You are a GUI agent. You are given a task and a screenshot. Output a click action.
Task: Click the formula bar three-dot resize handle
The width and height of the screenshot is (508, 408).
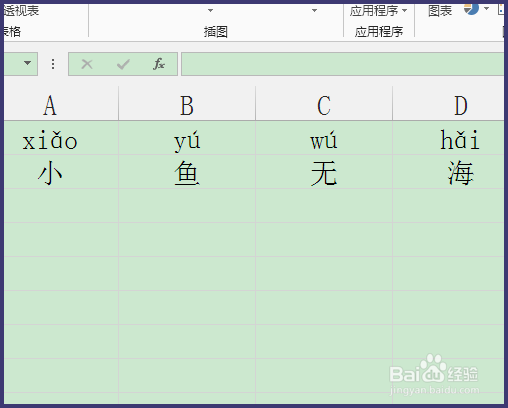coord(53,64)
